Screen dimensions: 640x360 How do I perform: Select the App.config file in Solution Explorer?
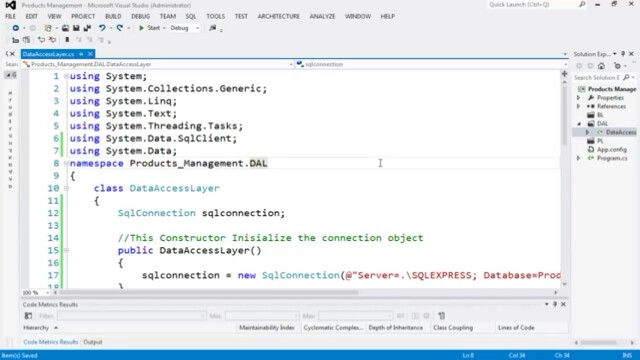click(611, 150)
